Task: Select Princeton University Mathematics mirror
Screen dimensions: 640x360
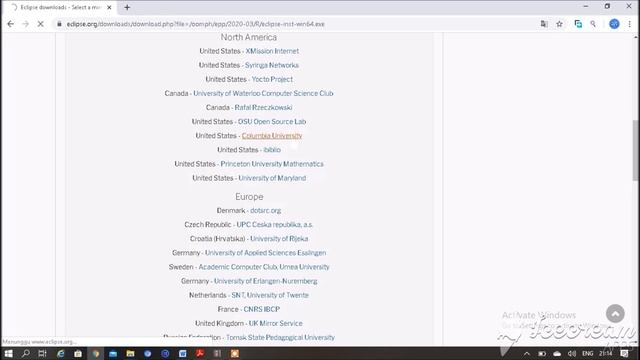Action: pyautogui.click(x=272, y=164)
